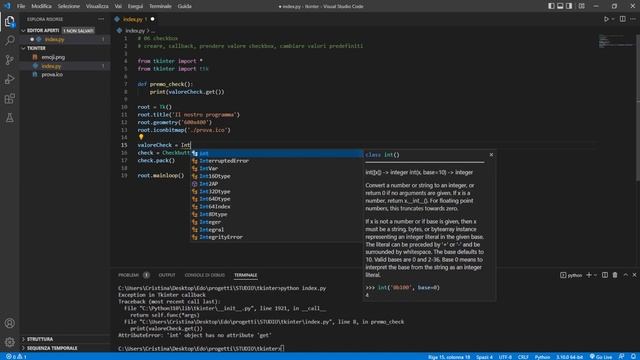This screenshot has height=360, width=640.
Task: Open the Extensions view
Action: coord(9,98)
